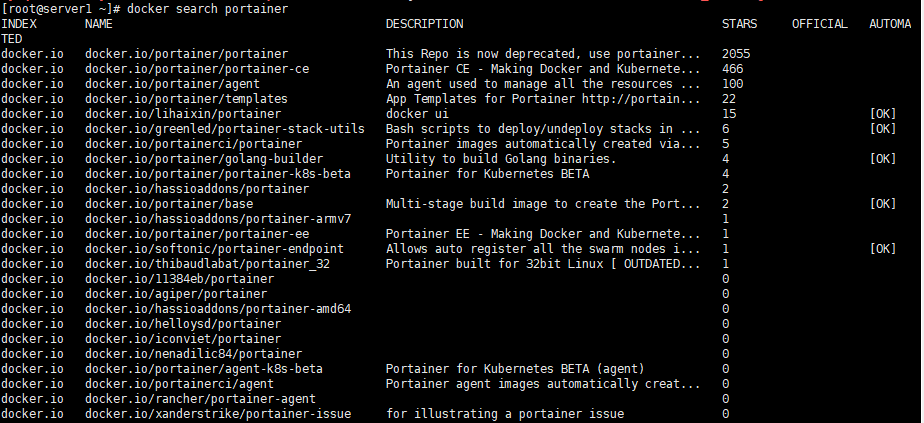Select the name docker.io/portainerci/agent
The height and width of the screenshot is (423, 924).
pos(179,385)
